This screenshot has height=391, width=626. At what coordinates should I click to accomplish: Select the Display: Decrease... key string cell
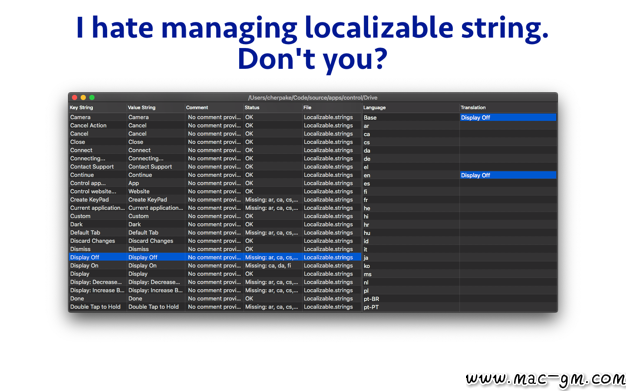click(97, 282)
